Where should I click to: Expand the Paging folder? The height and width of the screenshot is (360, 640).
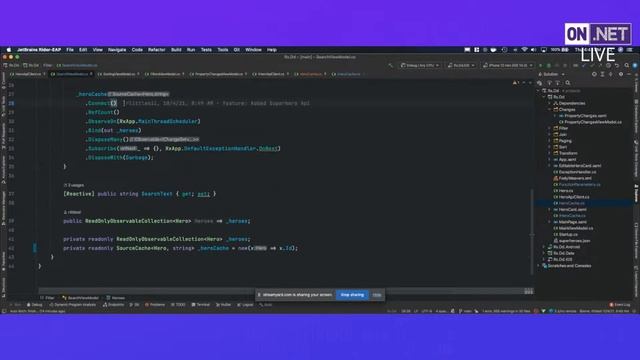(x=549, y=141)
